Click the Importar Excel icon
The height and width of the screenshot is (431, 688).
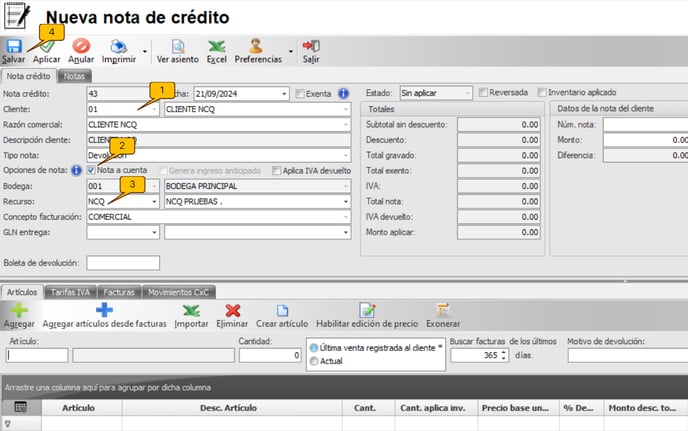pos(191,311)
